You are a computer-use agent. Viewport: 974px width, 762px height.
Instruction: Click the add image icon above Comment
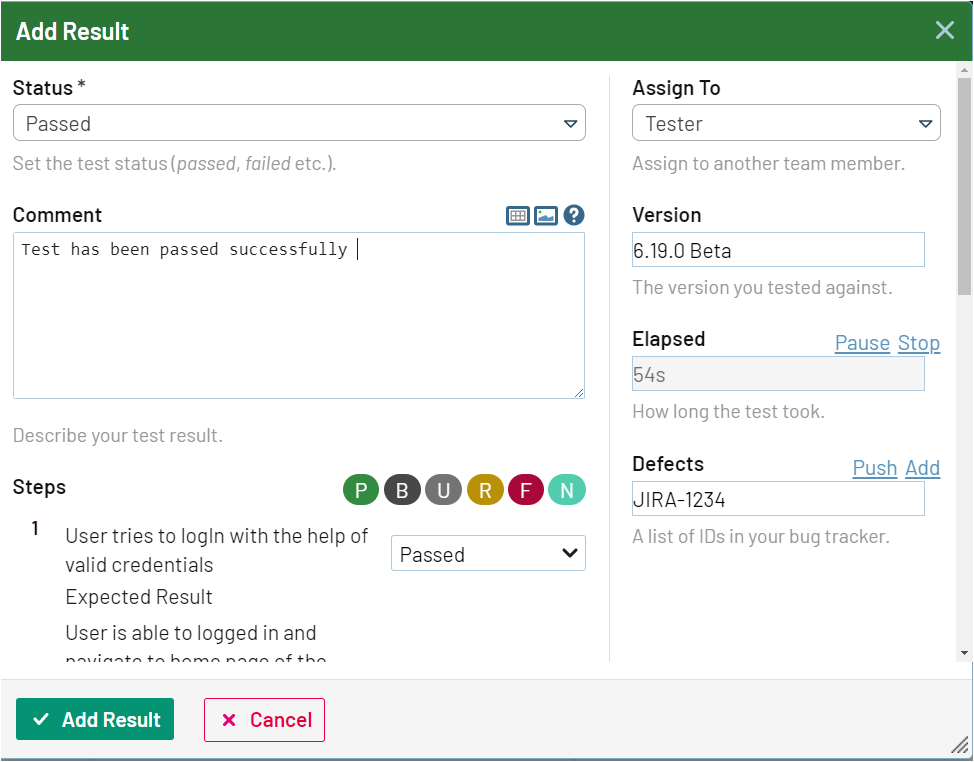(545, 215)
